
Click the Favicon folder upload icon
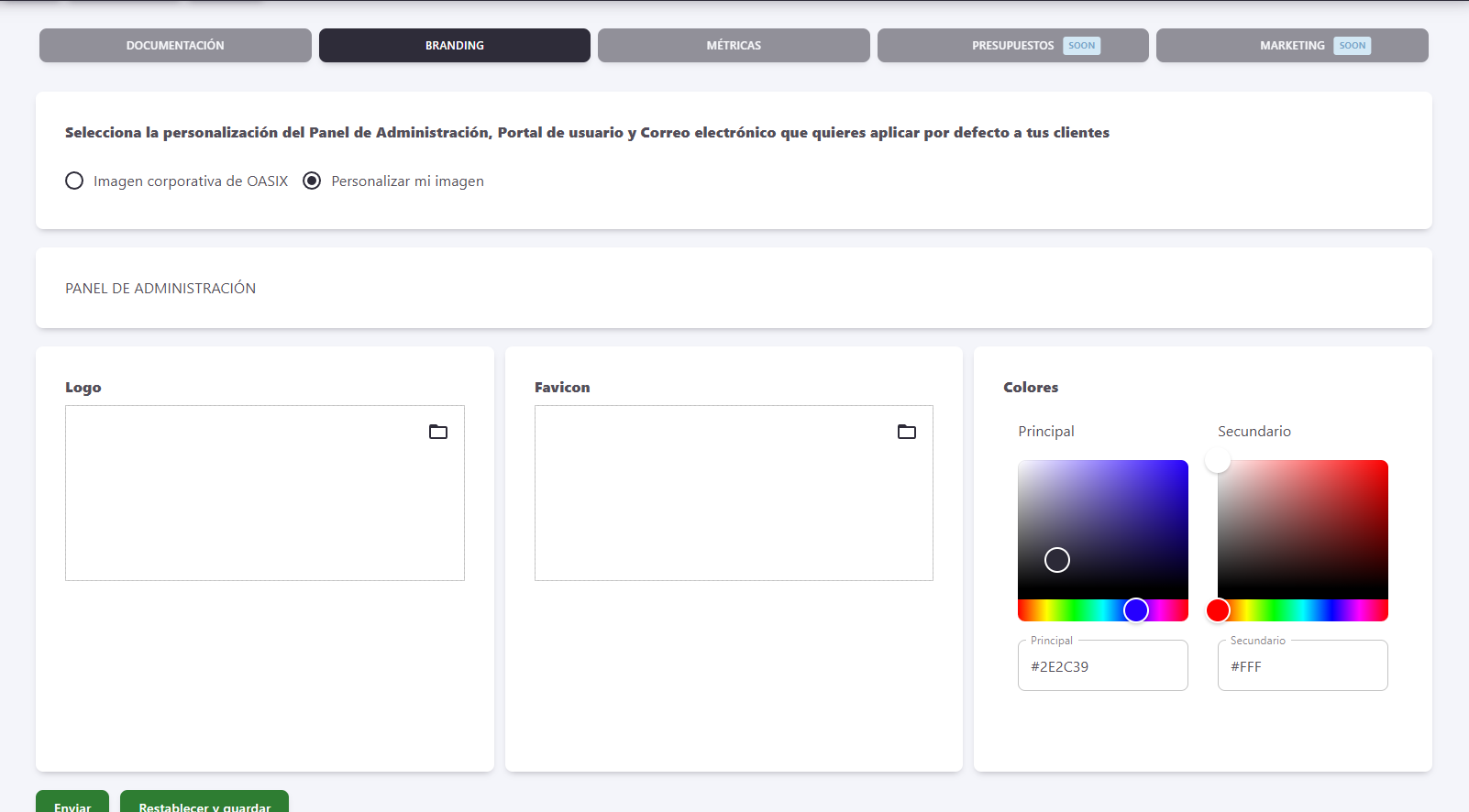(x=907, y=432)
